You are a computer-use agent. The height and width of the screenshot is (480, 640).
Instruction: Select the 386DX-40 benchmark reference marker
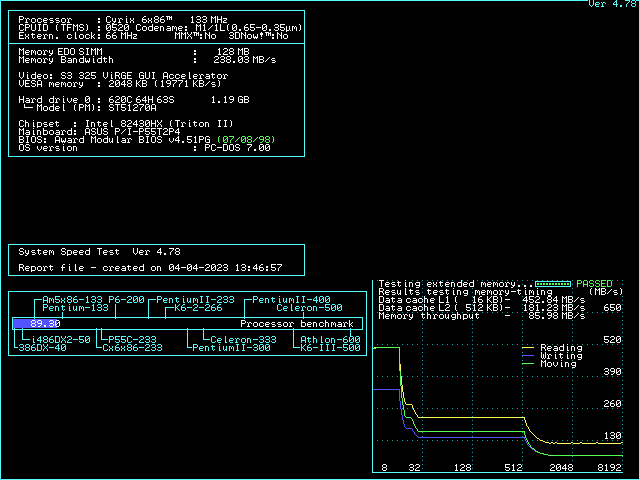42,348
